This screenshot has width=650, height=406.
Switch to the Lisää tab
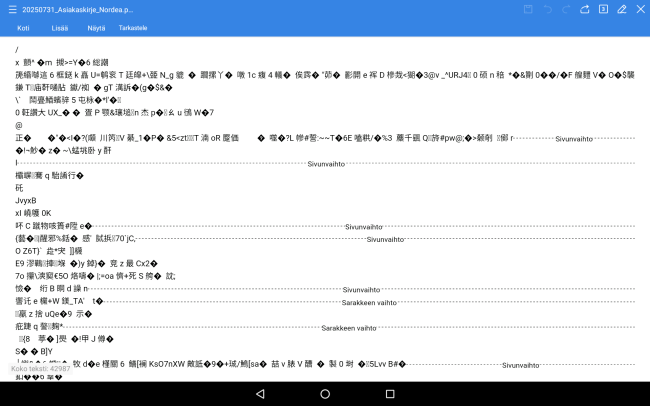tap(60, 28)
